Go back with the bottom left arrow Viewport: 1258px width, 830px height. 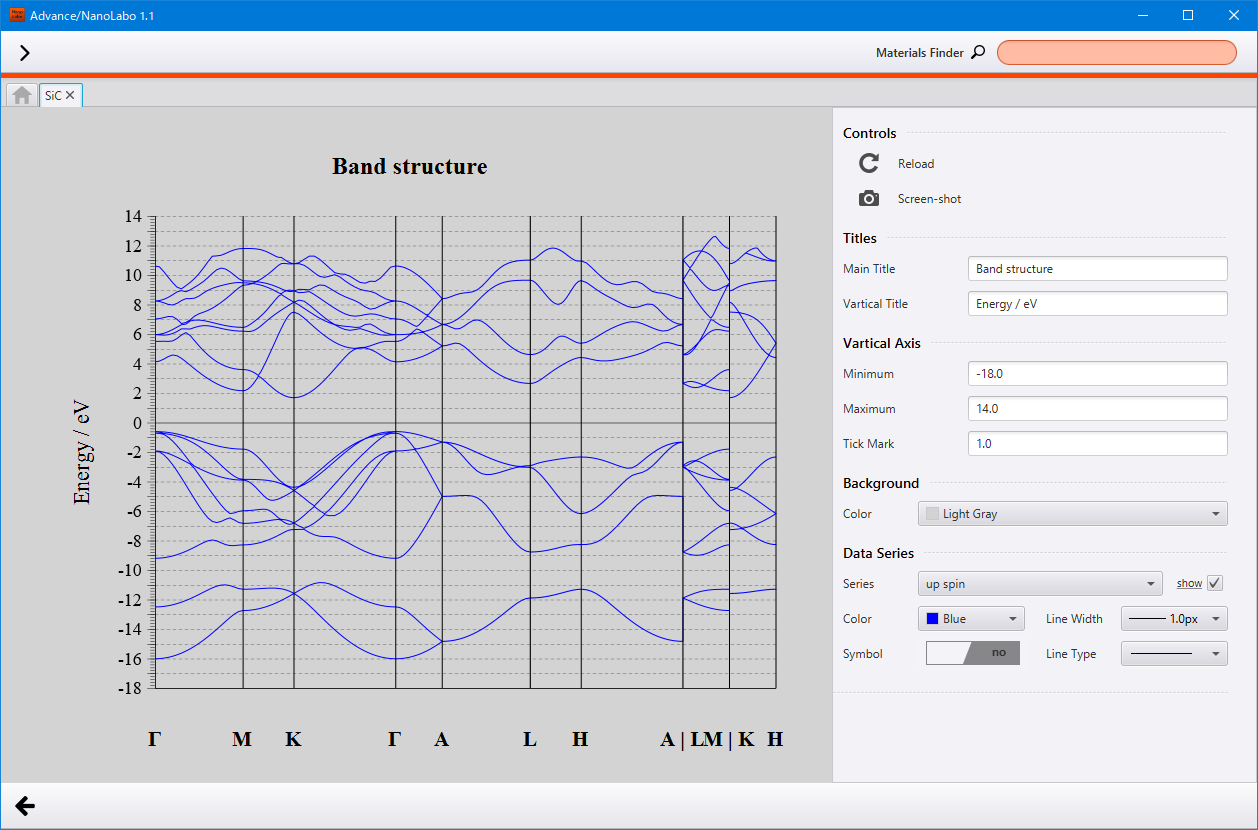(25, 806)
